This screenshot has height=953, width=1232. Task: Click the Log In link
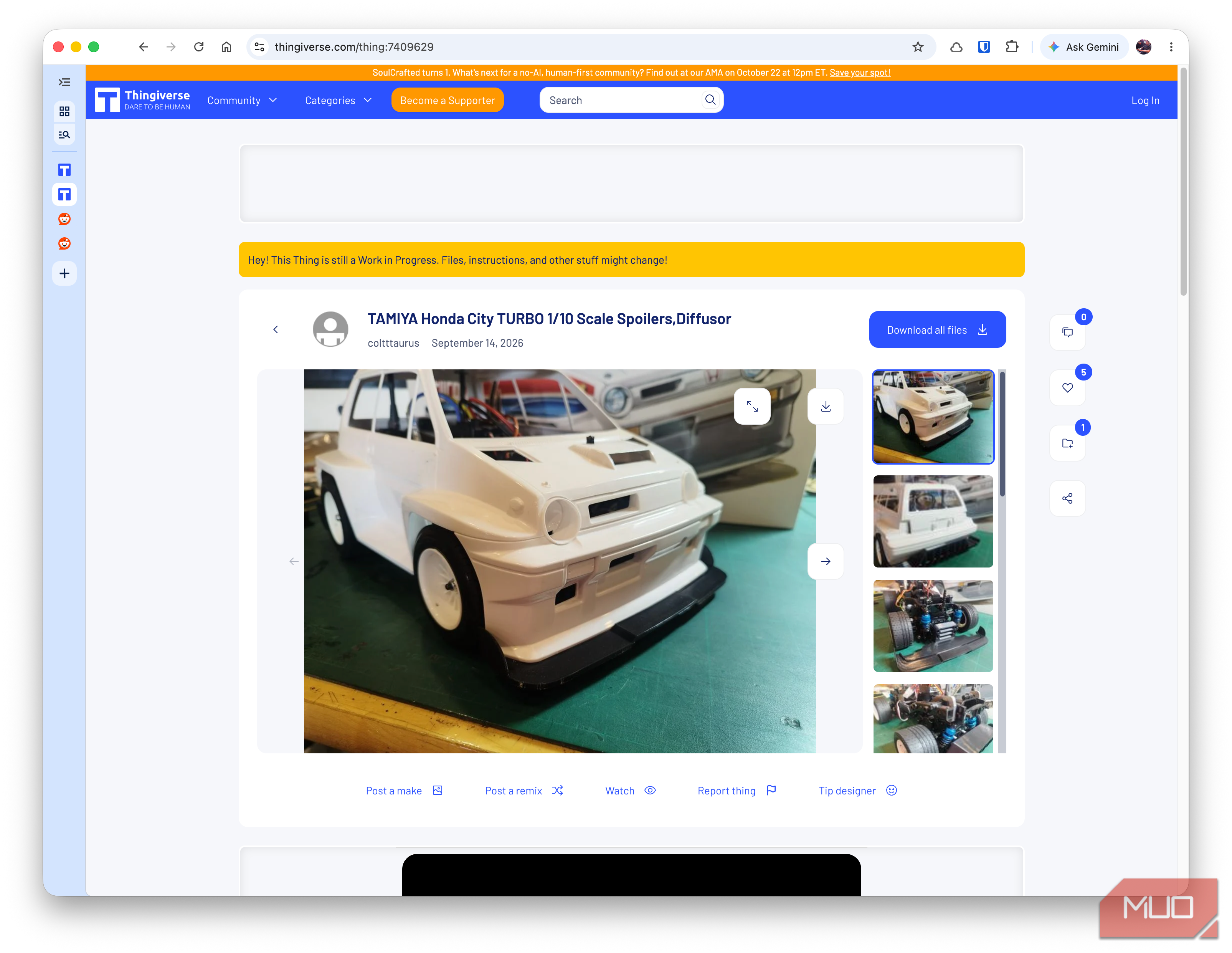pos(1145,101)
